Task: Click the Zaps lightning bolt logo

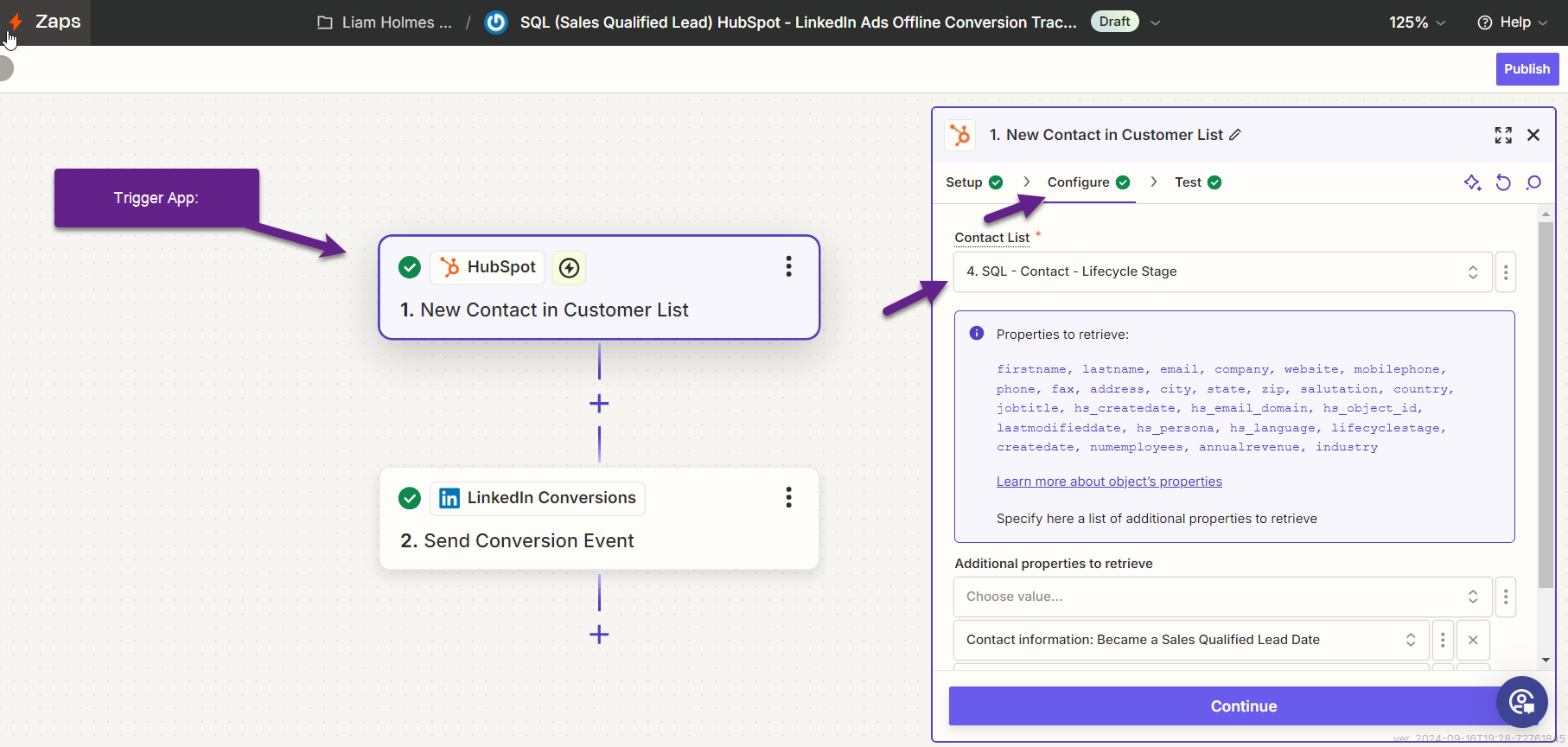Action: pyautogui.click(x=16, y=22)
